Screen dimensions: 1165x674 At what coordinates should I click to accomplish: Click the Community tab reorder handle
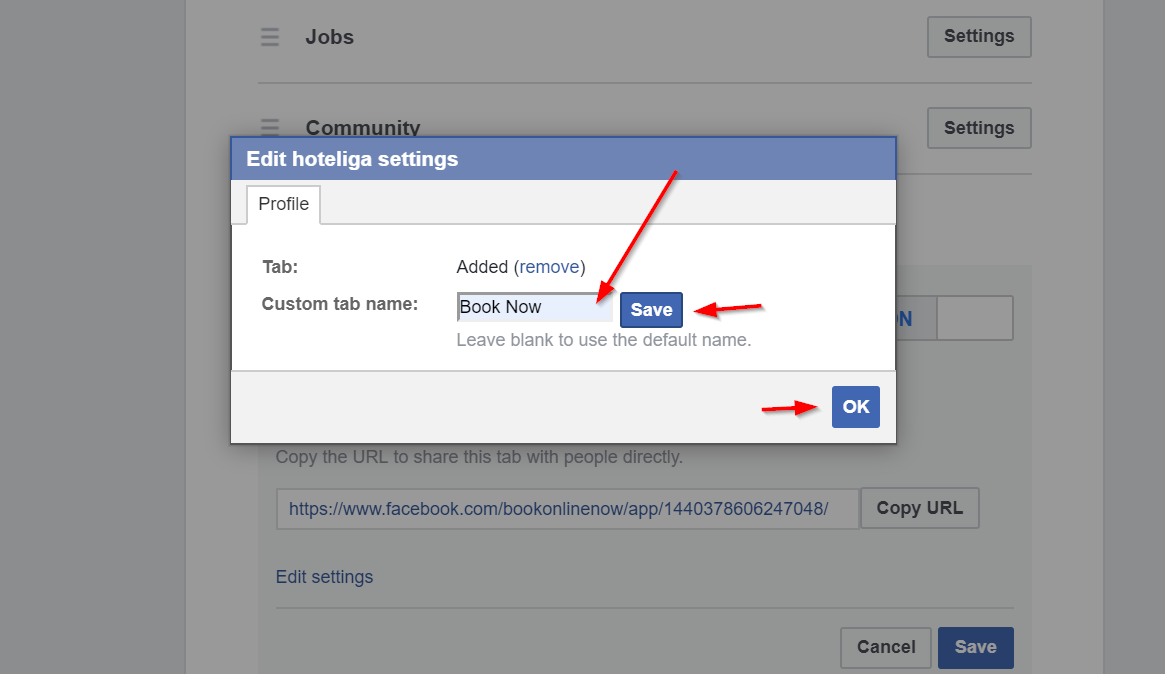tap(270, 126)
